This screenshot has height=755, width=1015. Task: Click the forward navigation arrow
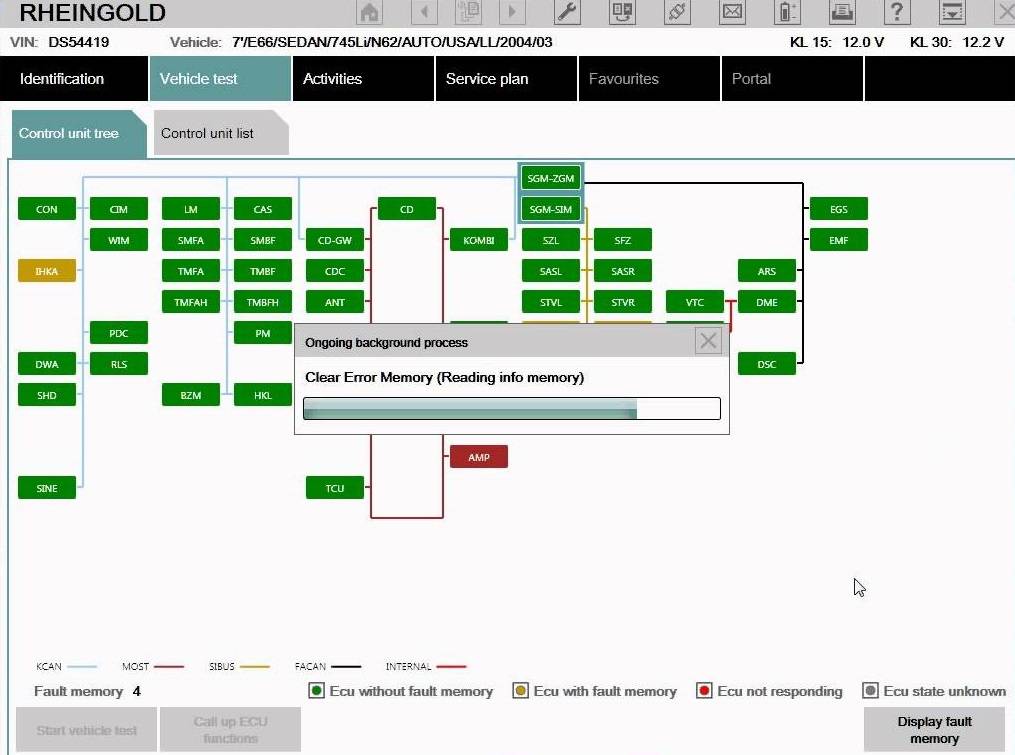512,12
